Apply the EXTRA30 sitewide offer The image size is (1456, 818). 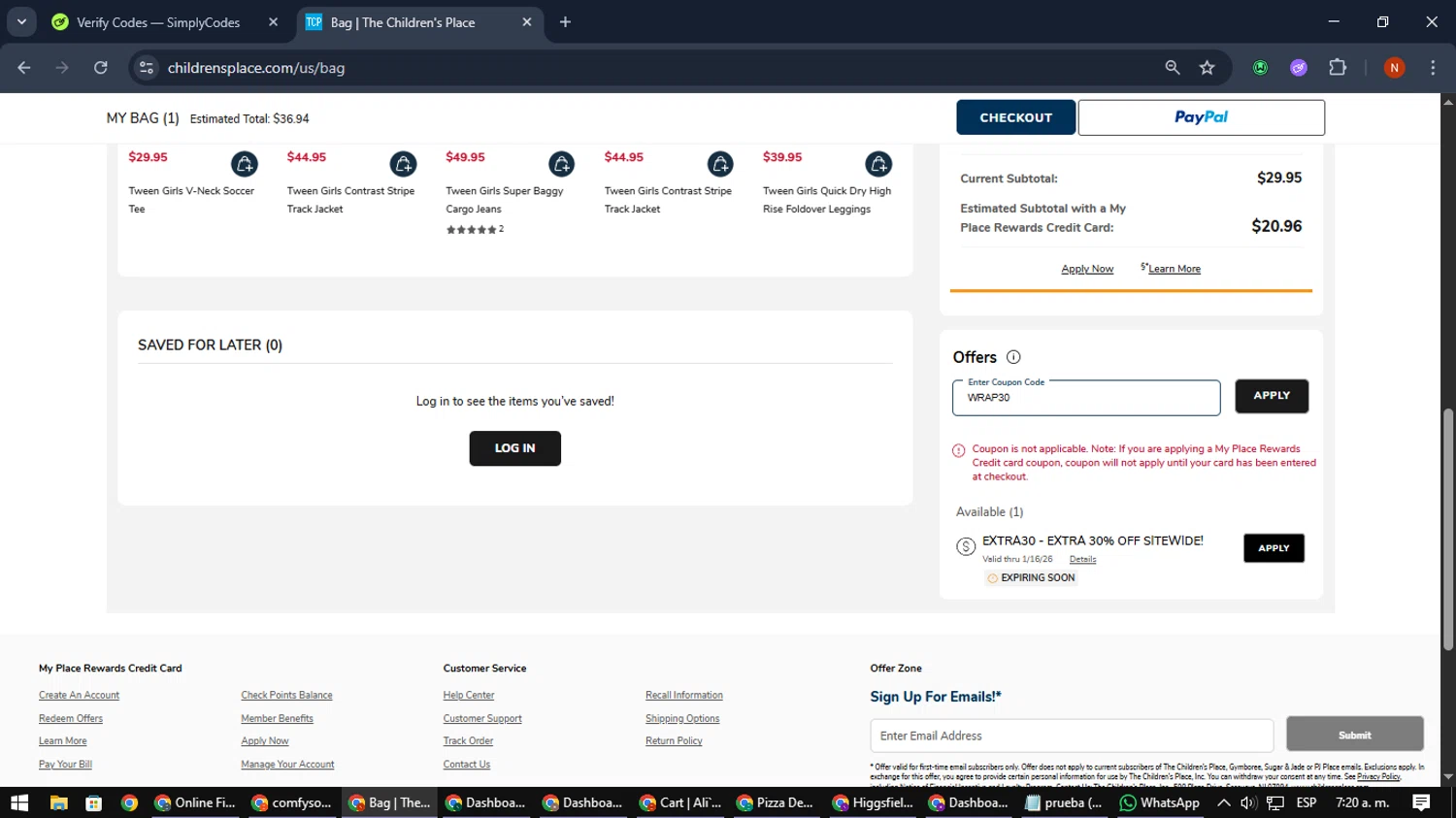point(1274,548)
